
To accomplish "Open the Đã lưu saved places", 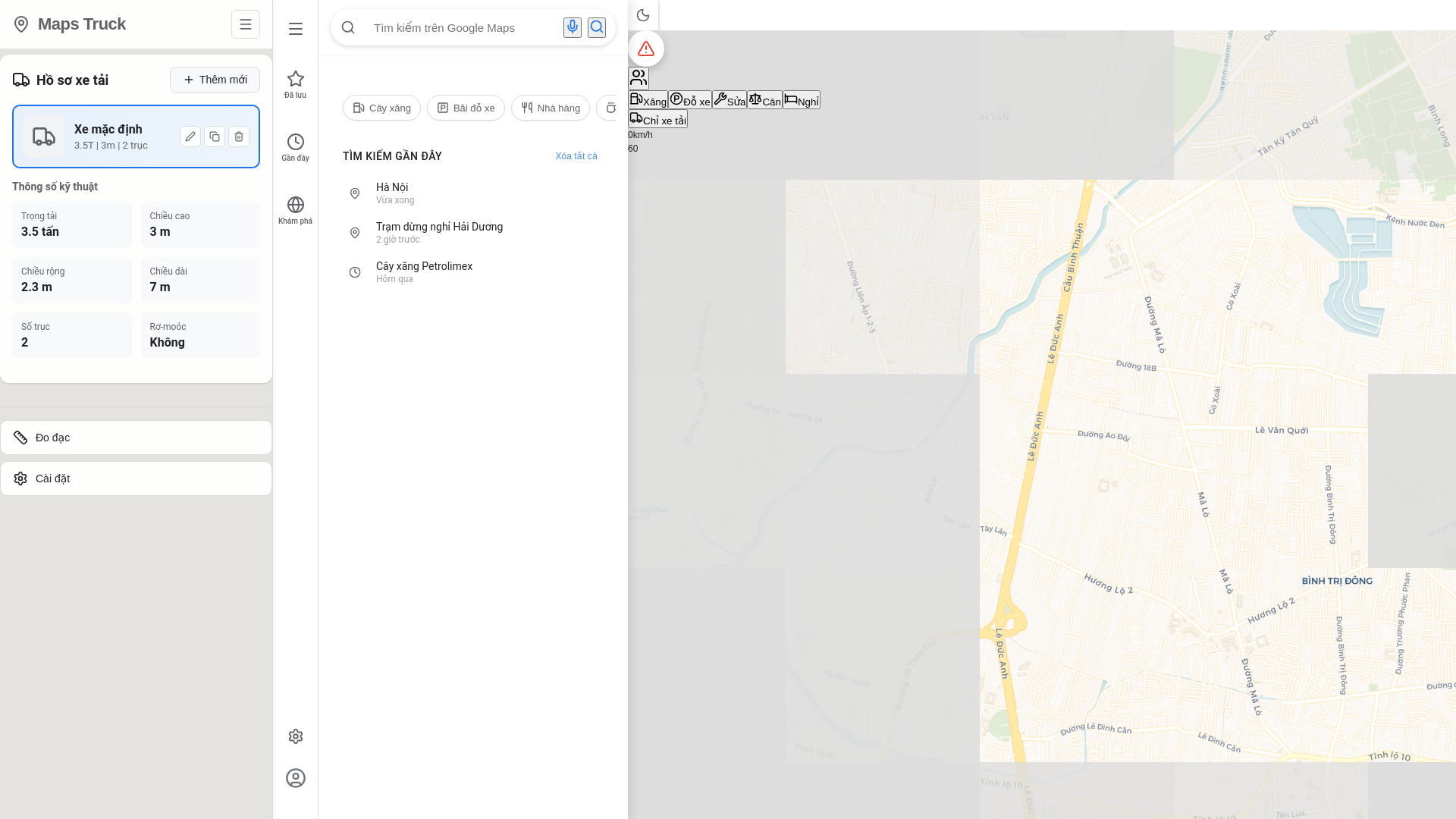I will (x=296, y=84).
